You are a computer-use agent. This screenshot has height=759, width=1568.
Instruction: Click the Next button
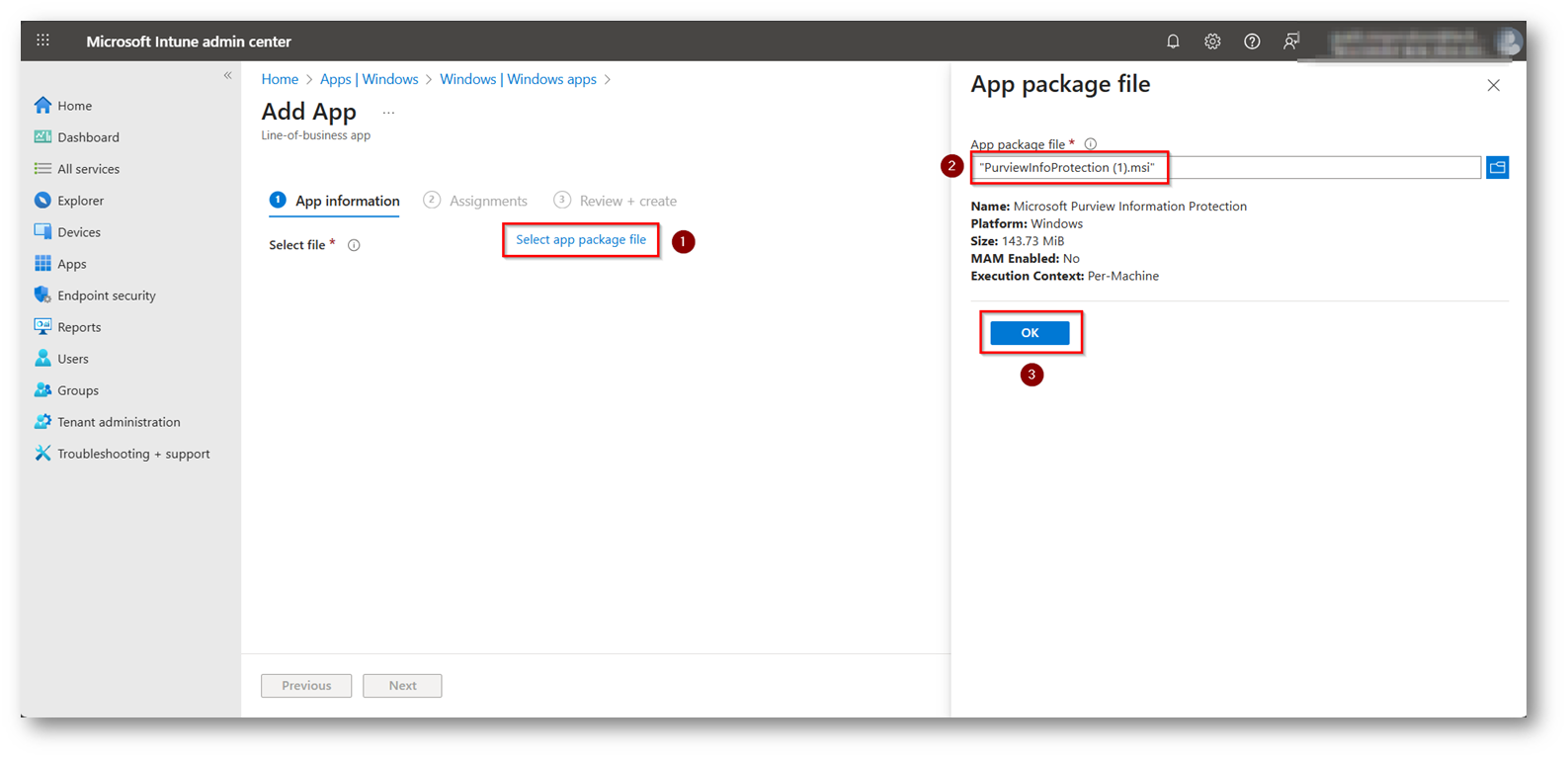pyautogui.click(x=402, y=686)
